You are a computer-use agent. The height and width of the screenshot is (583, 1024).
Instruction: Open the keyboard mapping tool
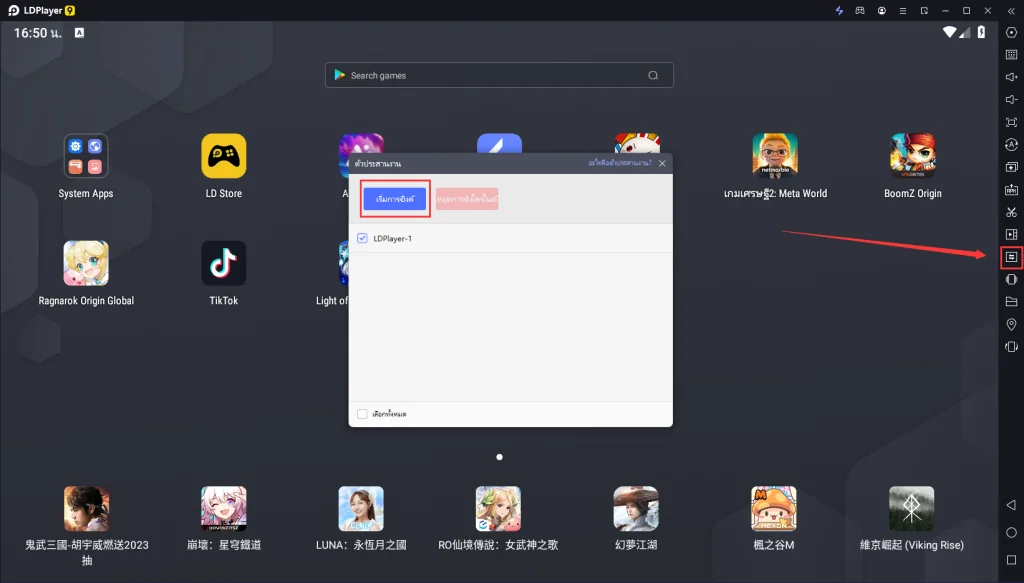point(1011,55)
